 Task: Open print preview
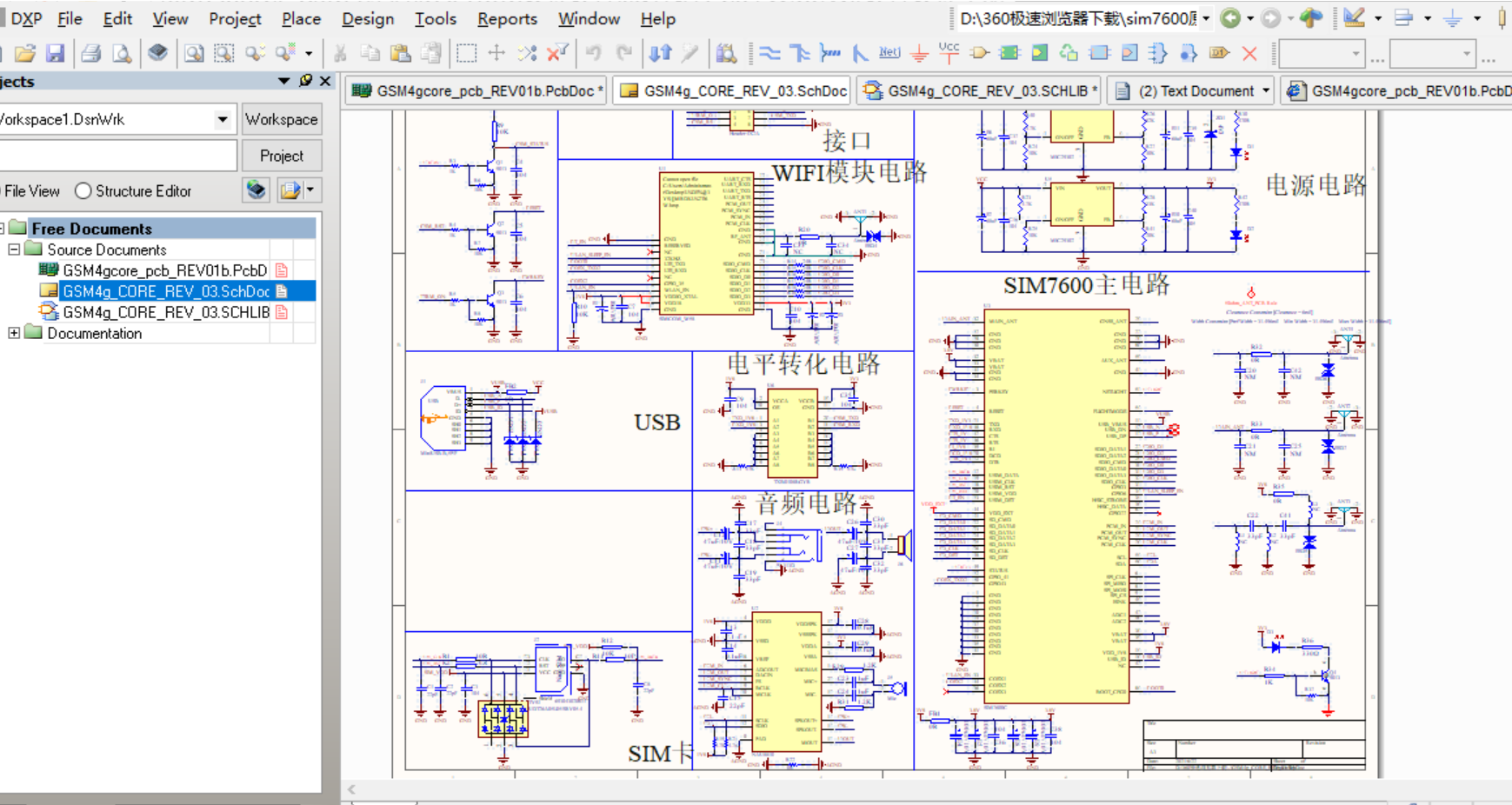122,54
